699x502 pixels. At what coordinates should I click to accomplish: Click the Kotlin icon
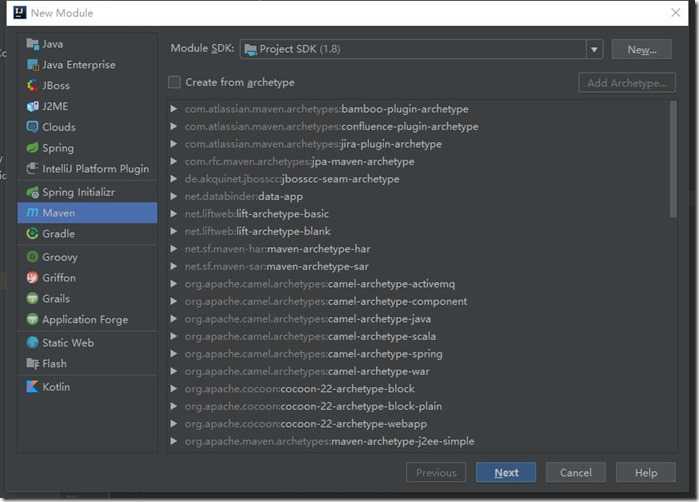[x=33, y=387]
